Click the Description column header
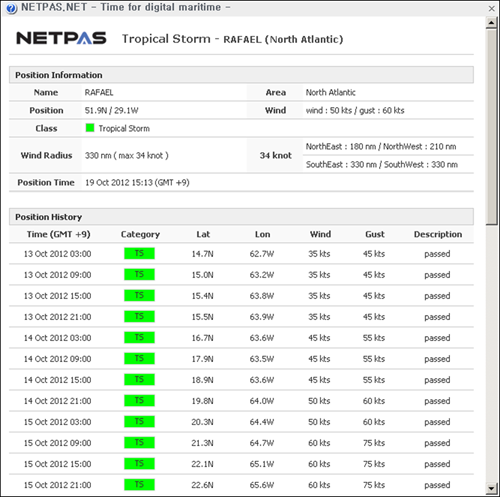 click(x=438, y=235)
